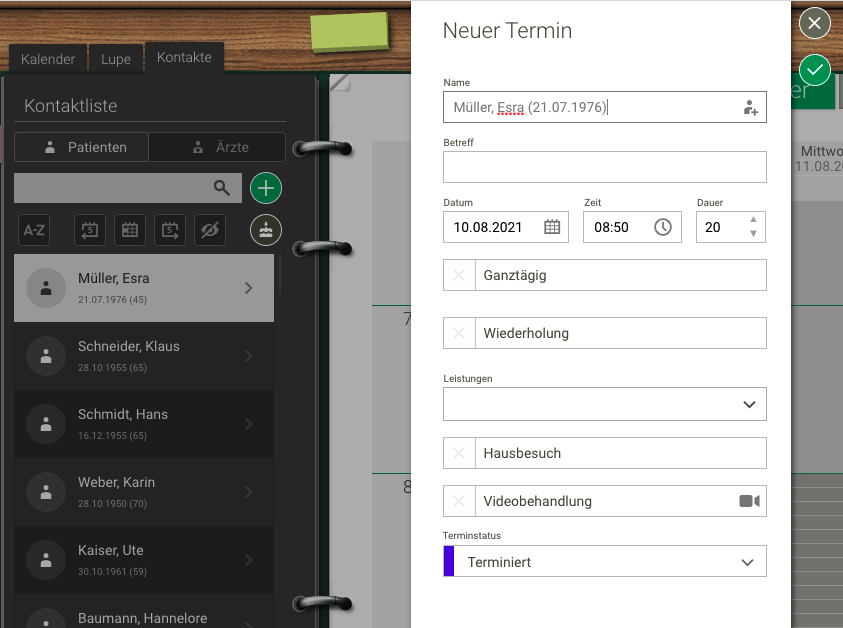This screenshot has width=843, height=628.
Task: Open the birthday list via the cake icon
Action: [x=265, y=229]
